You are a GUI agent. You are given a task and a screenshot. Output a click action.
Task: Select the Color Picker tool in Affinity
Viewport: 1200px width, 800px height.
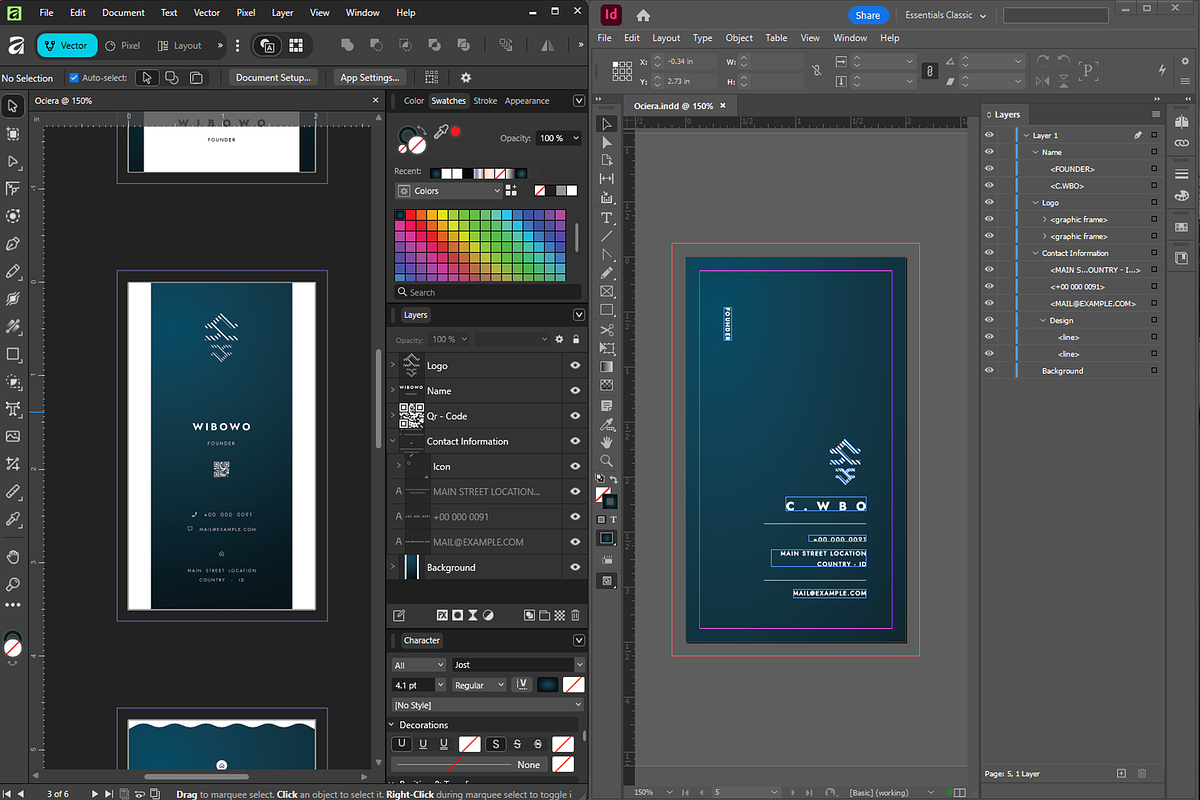tap(13, 519)
